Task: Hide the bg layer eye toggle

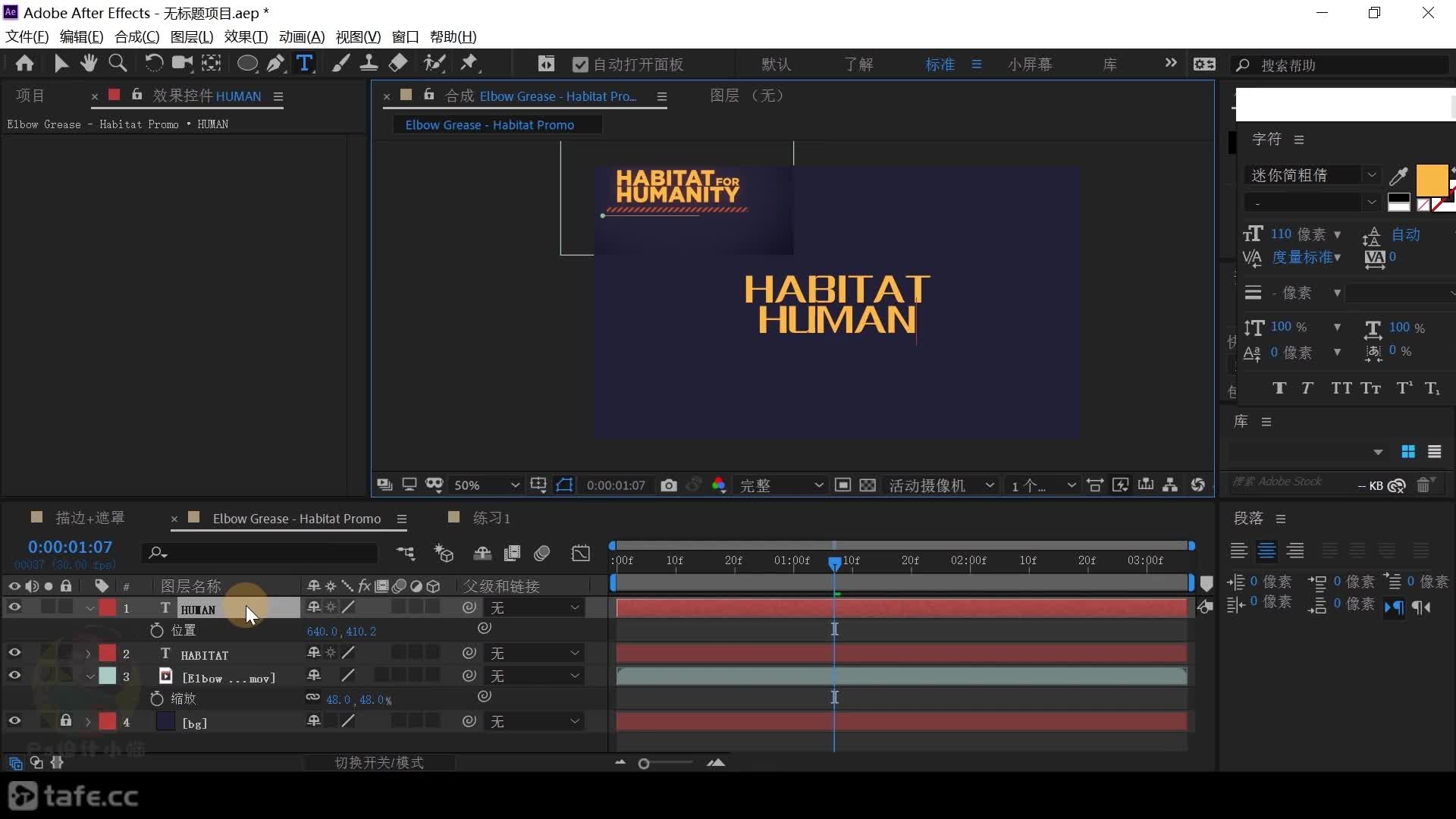Action: 14,720
